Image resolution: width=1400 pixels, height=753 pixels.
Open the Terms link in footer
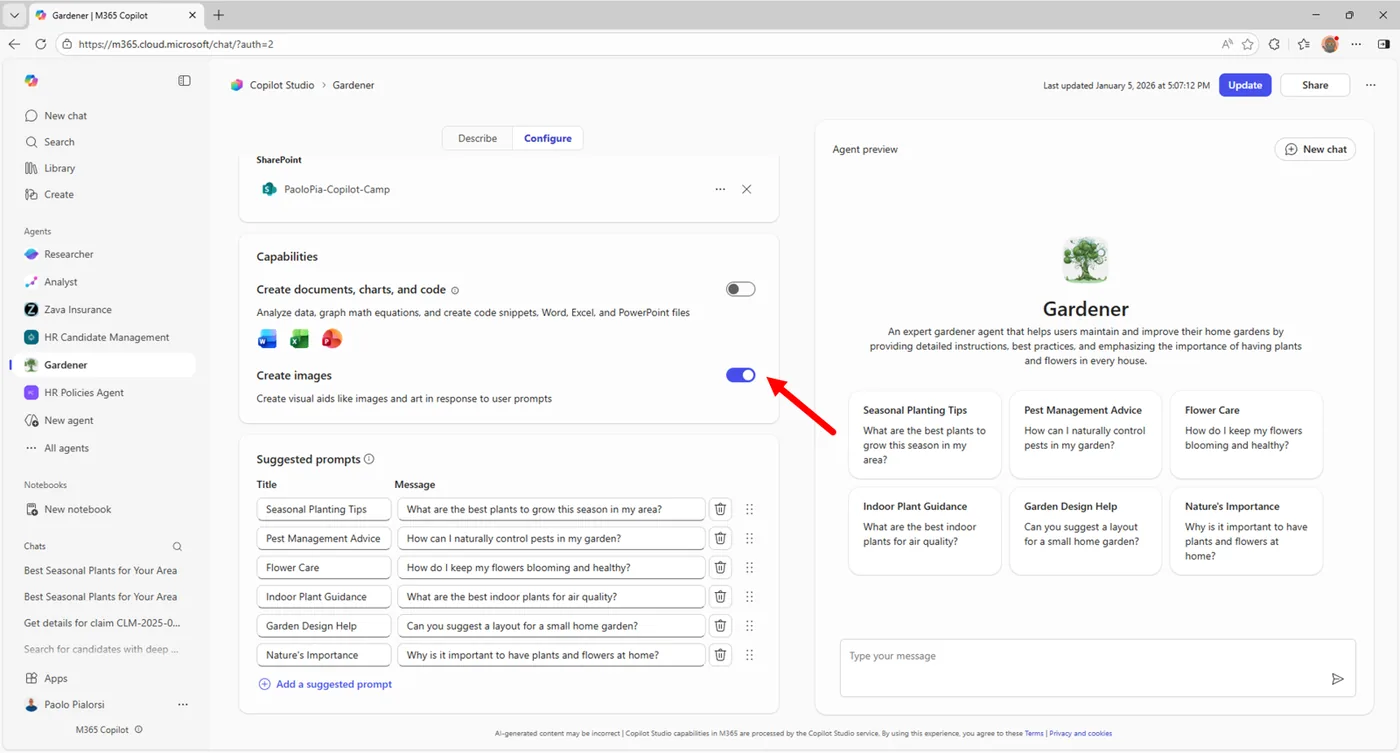pos(1033,733)
